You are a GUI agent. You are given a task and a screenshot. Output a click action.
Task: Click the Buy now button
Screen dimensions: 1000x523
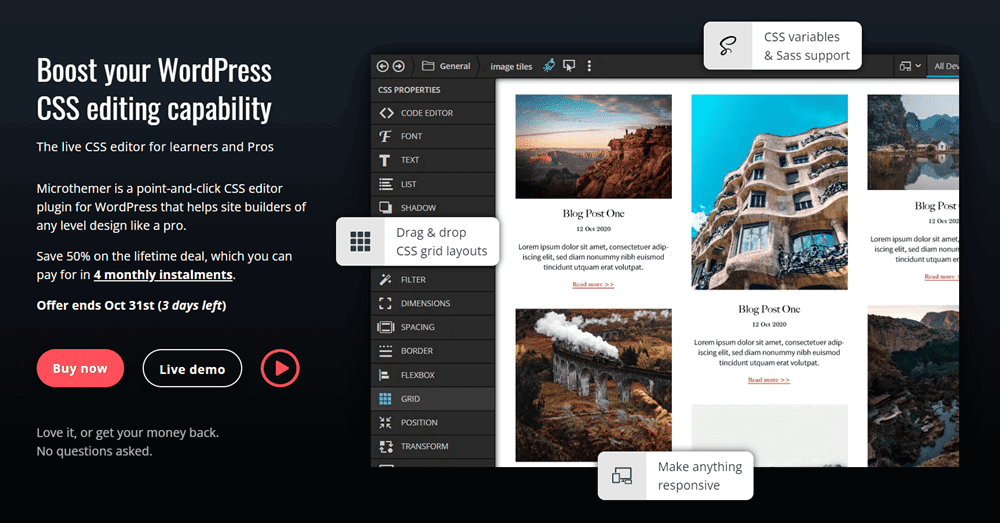click(x=80, y=368)
